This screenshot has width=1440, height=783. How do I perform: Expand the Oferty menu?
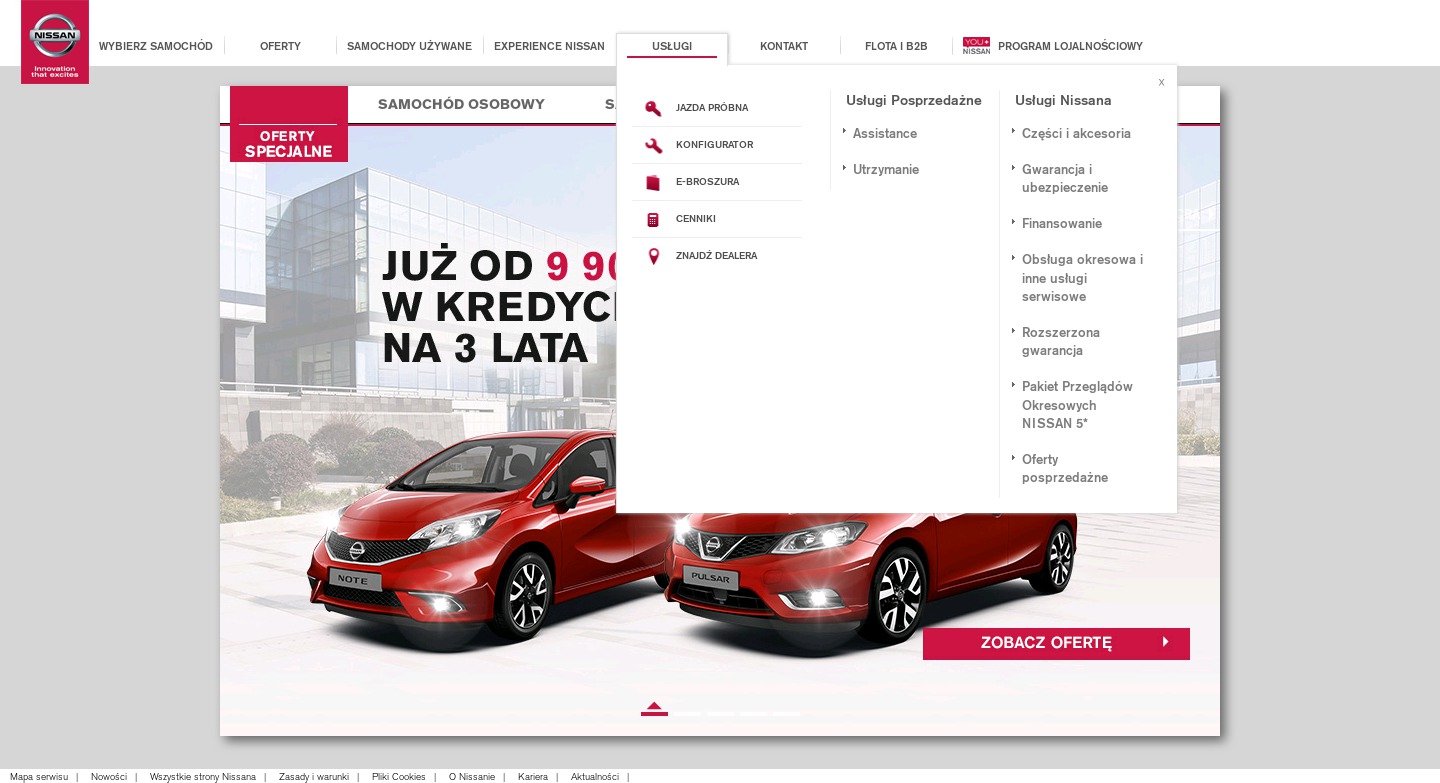pyautogui.click(x=280, y=46)
